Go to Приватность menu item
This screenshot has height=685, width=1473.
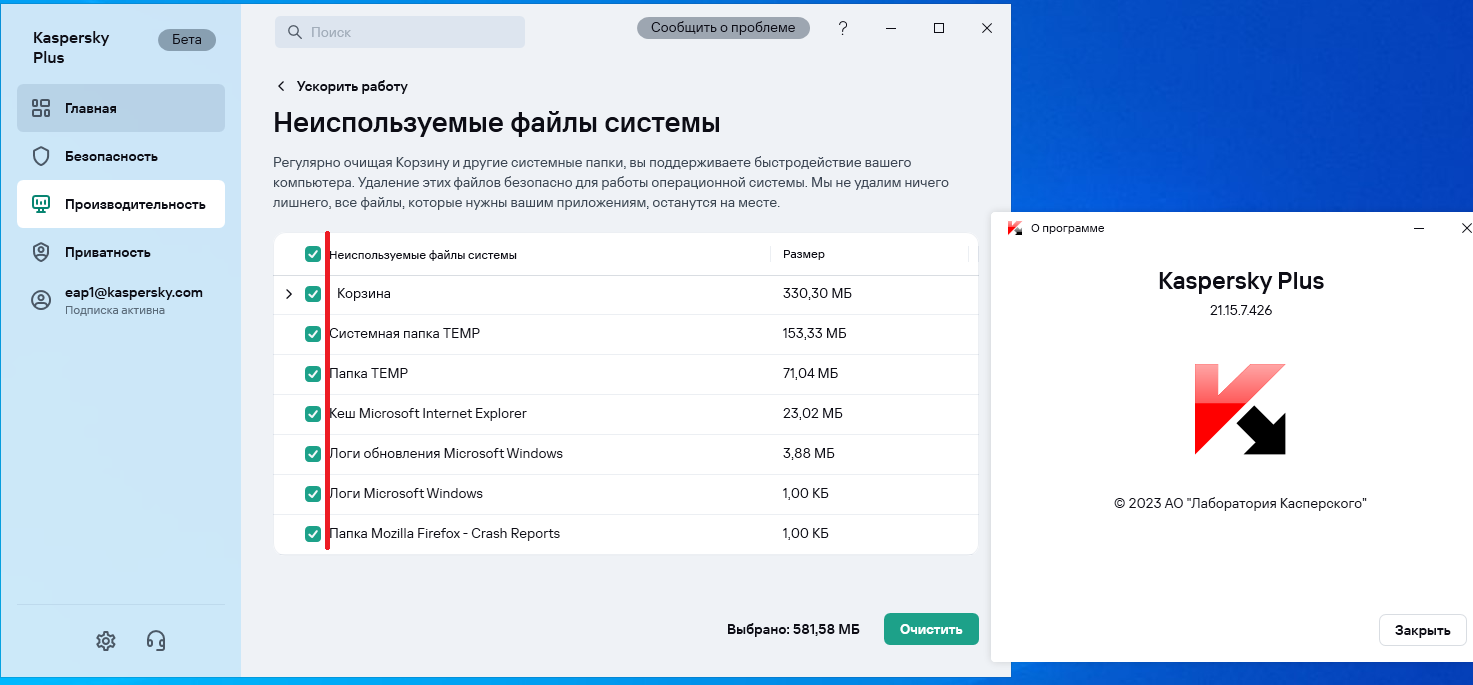point(121,252)
